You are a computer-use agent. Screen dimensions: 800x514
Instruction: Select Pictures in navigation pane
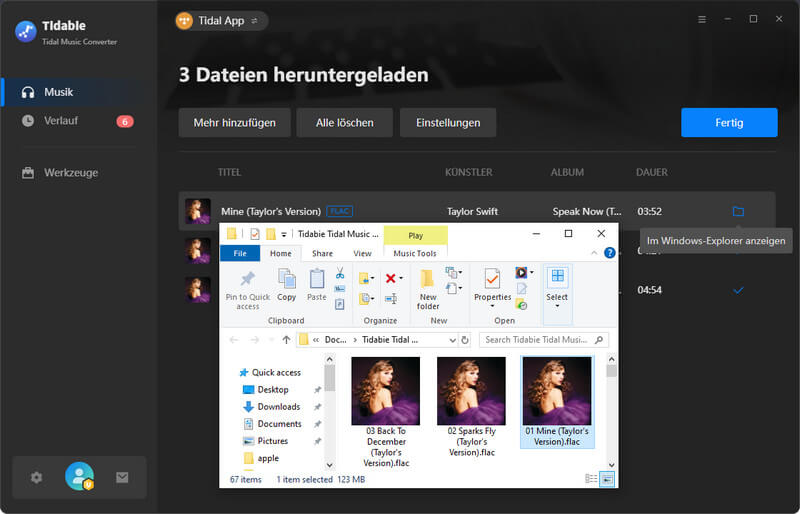tap(272, 441)
